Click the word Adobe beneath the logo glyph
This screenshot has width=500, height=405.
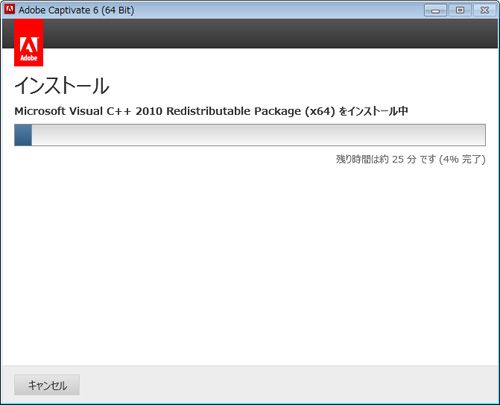point(29,58)
